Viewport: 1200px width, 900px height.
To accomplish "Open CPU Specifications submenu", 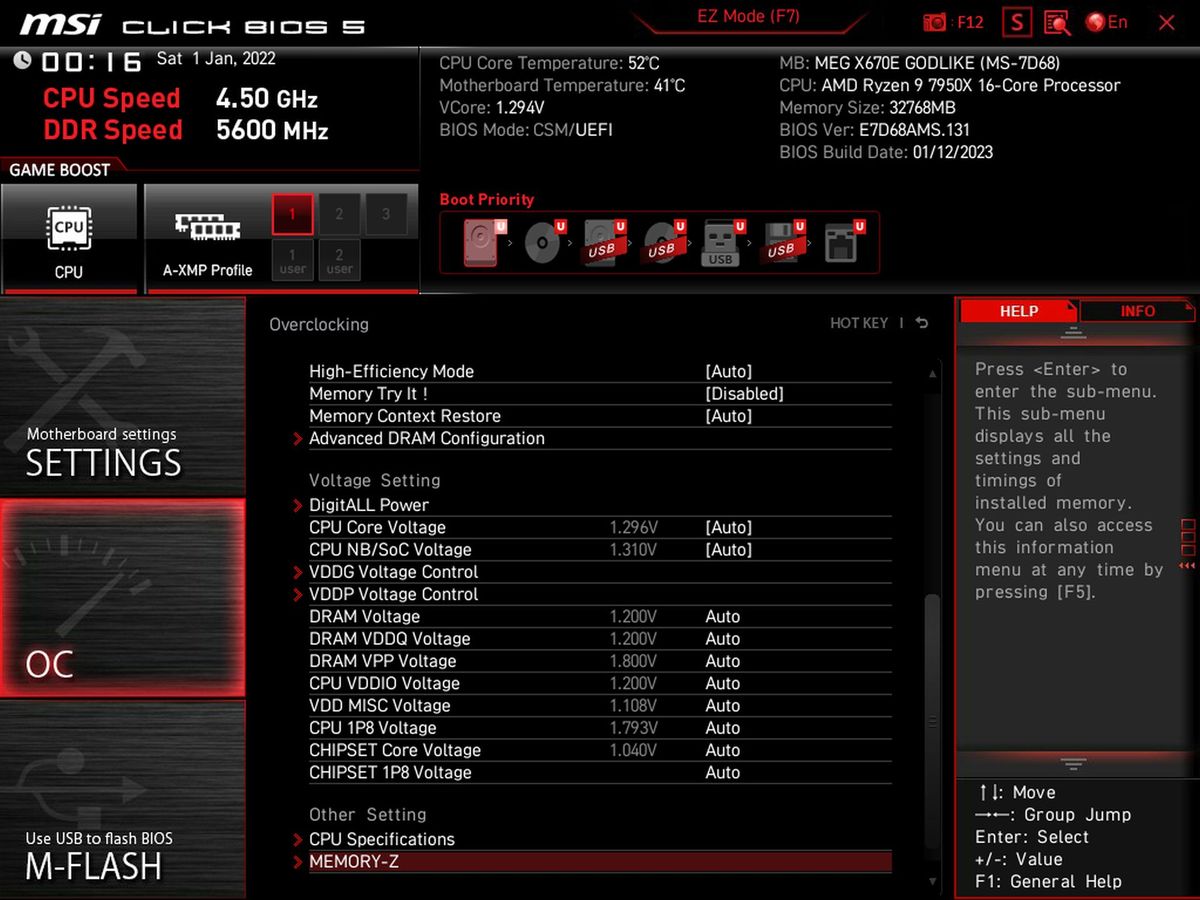I will (382, 839).
